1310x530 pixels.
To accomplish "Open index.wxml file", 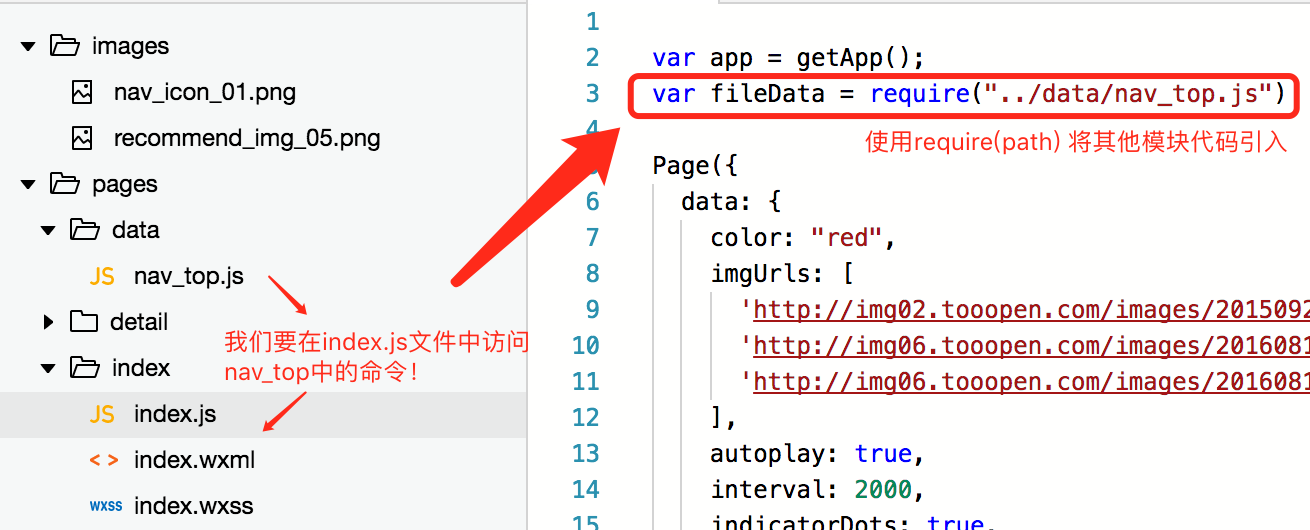I will (x=195, y=460).
